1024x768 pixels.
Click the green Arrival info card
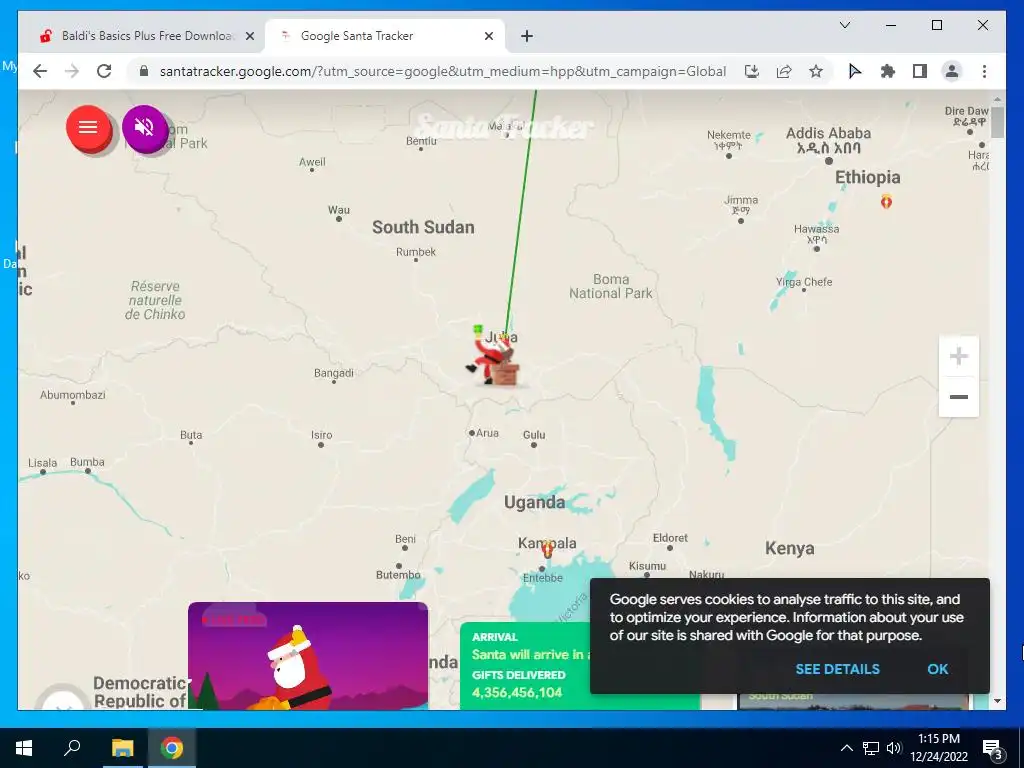coord(526,665)
